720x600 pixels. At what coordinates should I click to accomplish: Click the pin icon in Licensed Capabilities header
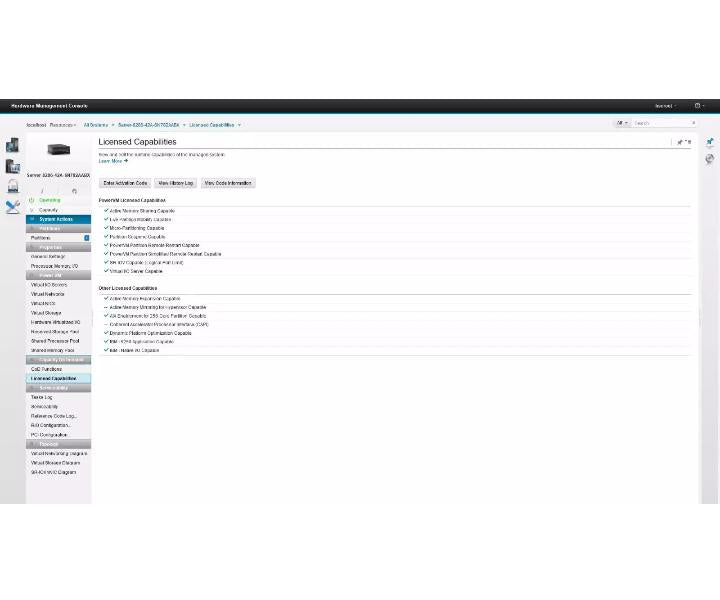(x=680, y=142)
